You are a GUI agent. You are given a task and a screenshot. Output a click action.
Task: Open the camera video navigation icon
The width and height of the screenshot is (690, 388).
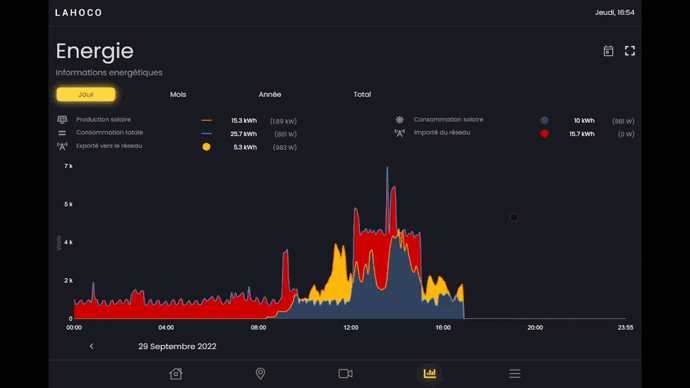click(345, 373)
